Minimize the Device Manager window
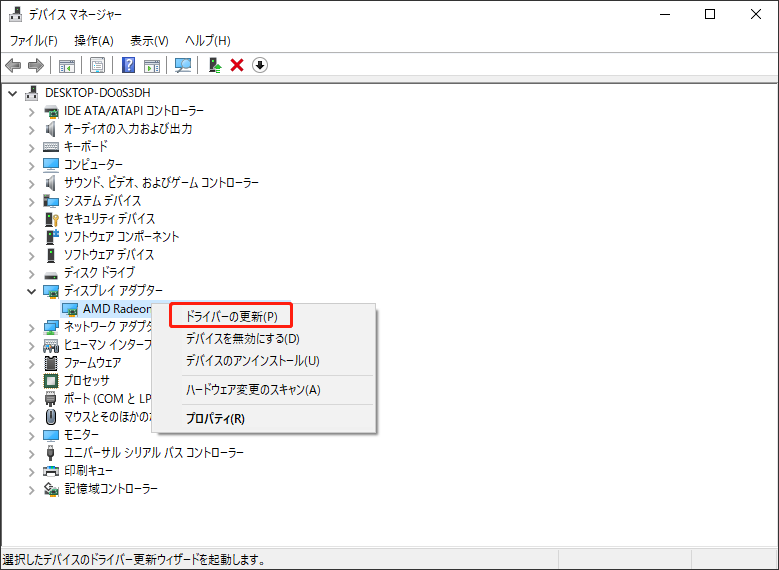Viewport: 779px width, 570px height. [x=665, y=14]
